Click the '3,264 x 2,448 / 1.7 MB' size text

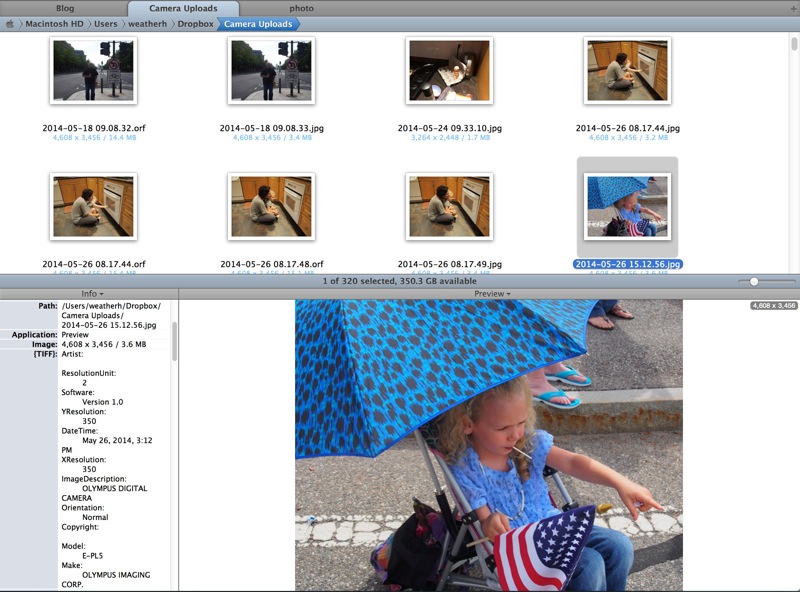pos(451,138)
